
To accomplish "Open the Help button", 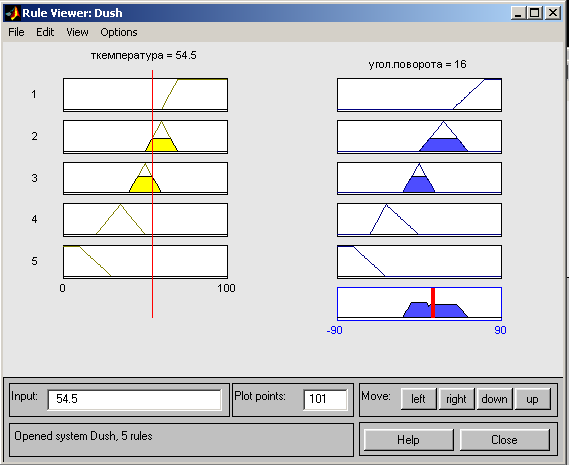I will (x=408, y=440).
